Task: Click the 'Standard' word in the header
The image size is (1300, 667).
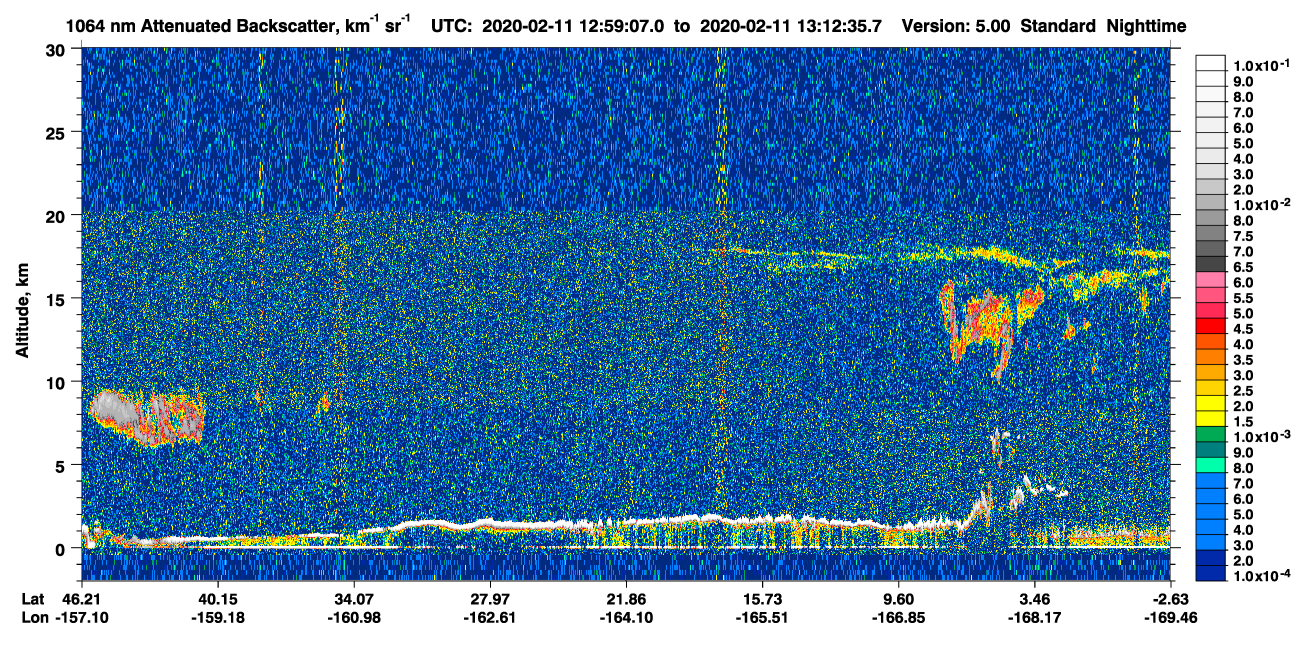Action: tap(1059, 25)
